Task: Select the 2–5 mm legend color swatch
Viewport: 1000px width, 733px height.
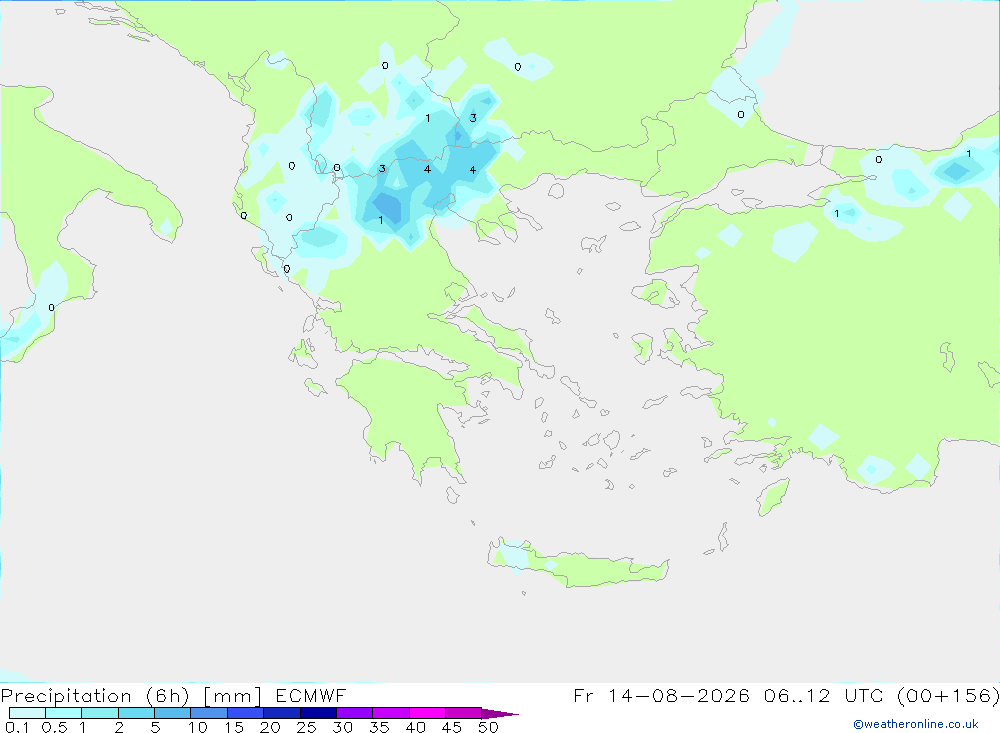Action: point(136,713)
